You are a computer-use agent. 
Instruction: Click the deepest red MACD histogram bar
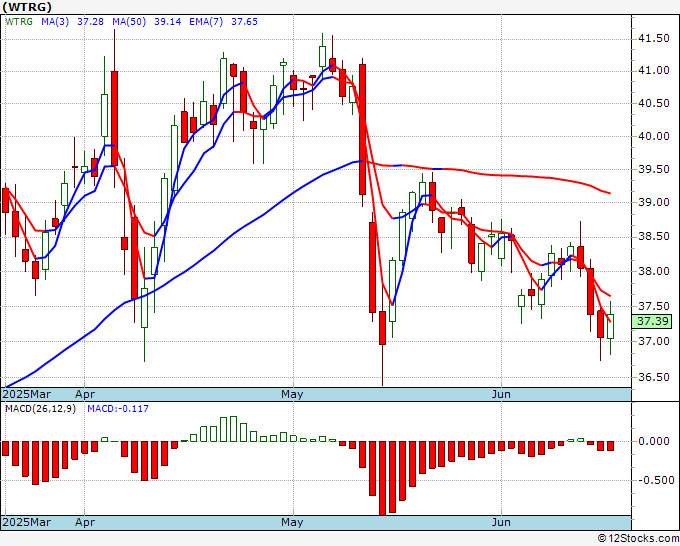click(382, 478)
